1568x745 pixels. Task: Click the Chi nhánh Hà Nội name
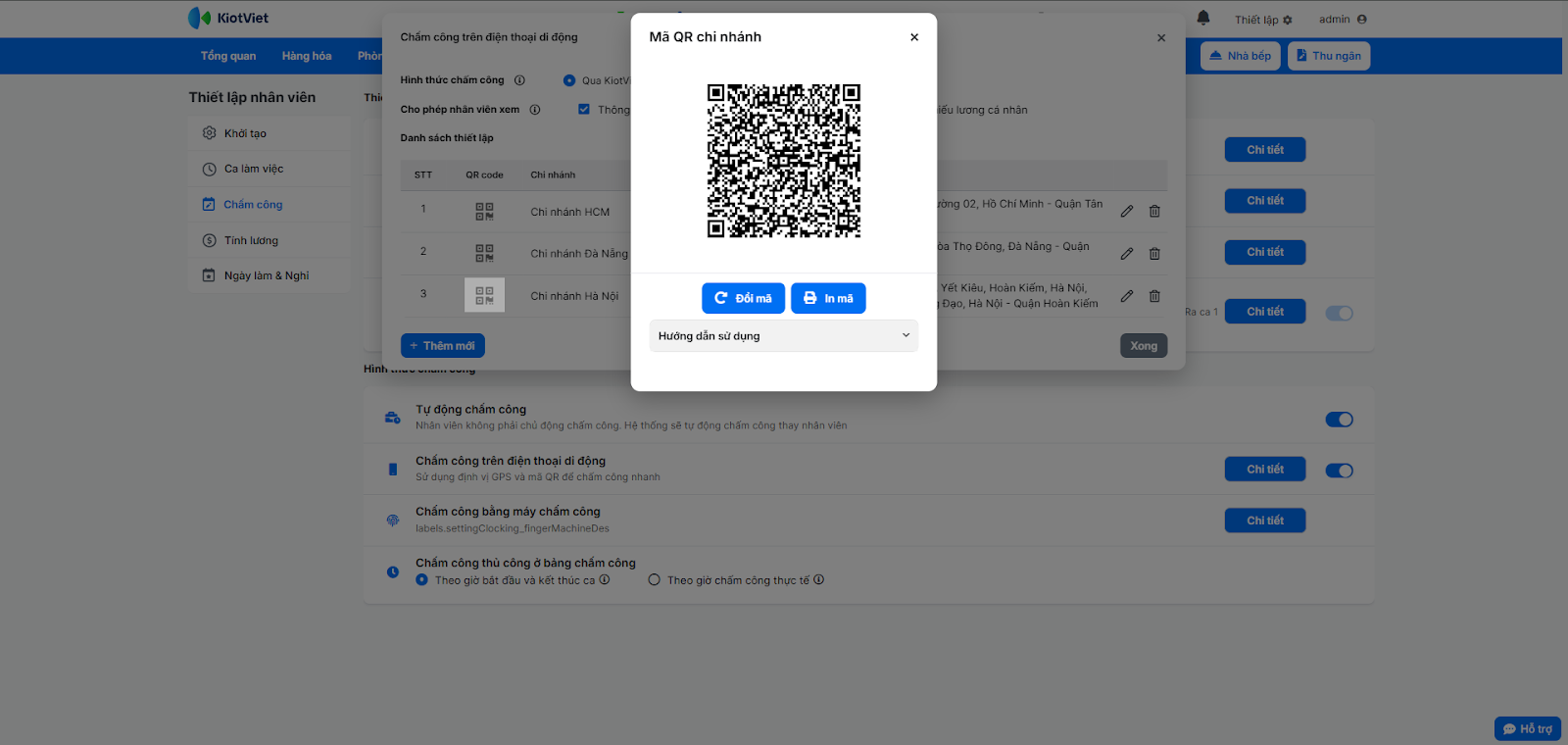point(574,296)
